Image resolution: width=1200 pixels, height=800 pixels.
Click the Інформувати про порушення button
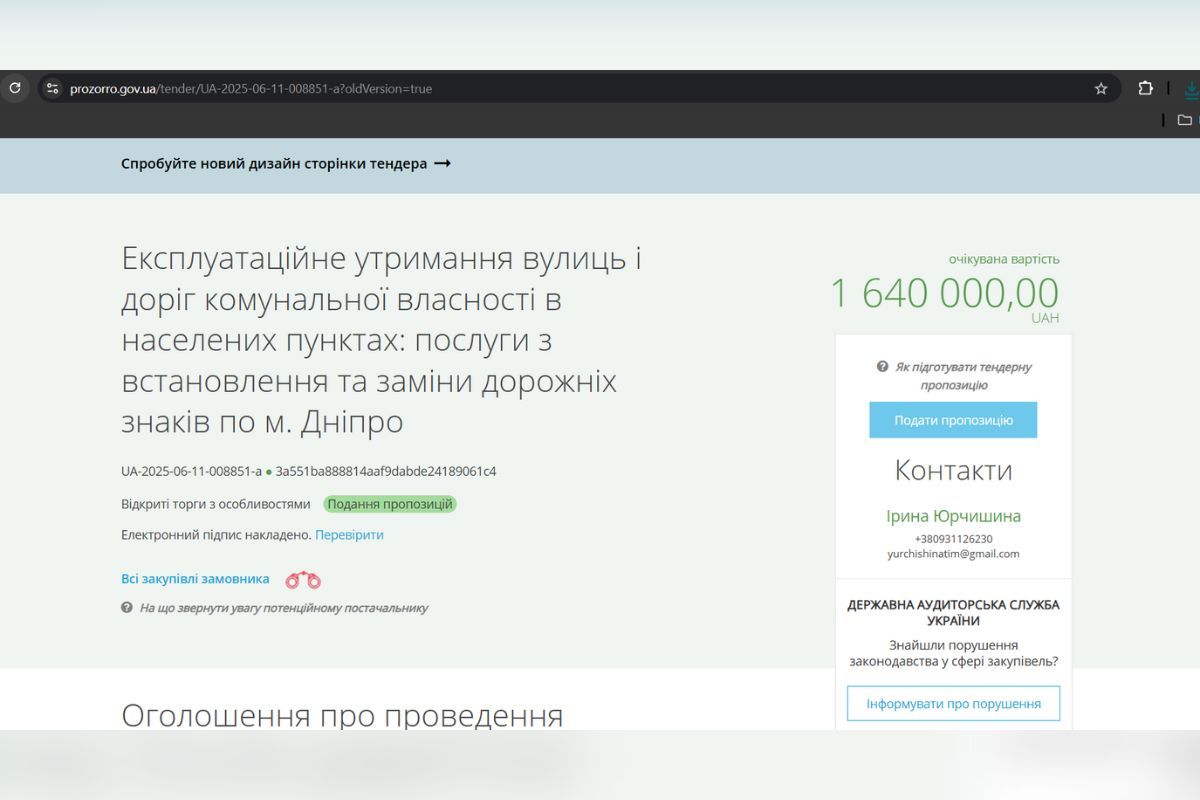(x=952, y=703)
